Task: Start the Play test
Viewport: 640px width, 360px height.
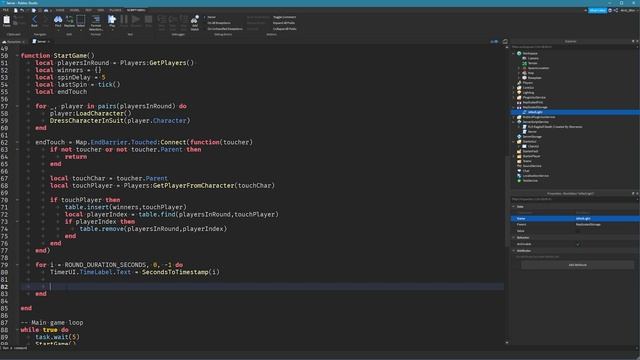Action: point(112,19)
